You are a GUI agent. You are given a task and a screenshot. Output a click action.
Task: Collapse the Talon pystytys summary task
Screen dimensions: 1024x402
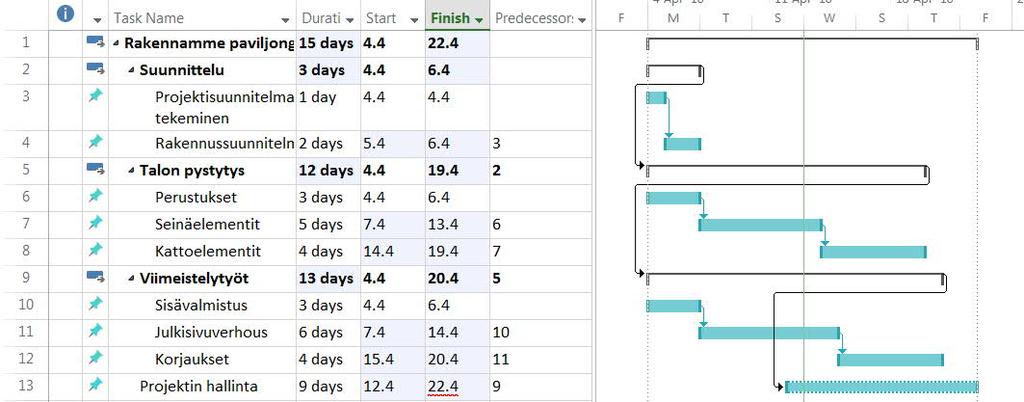coord(132,171)
